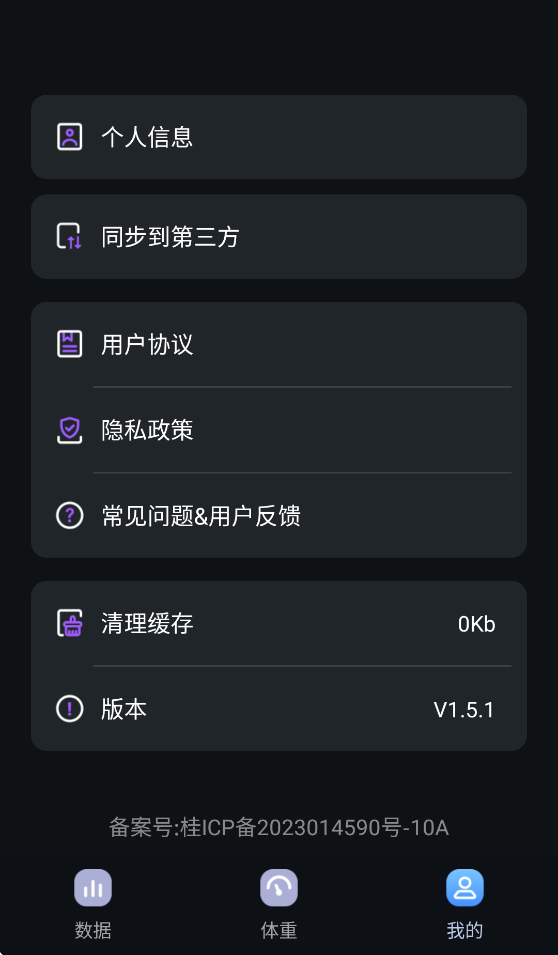Tap the question mark icon for 常见问题
Screen dimensions: 558x955
(69, 516)
